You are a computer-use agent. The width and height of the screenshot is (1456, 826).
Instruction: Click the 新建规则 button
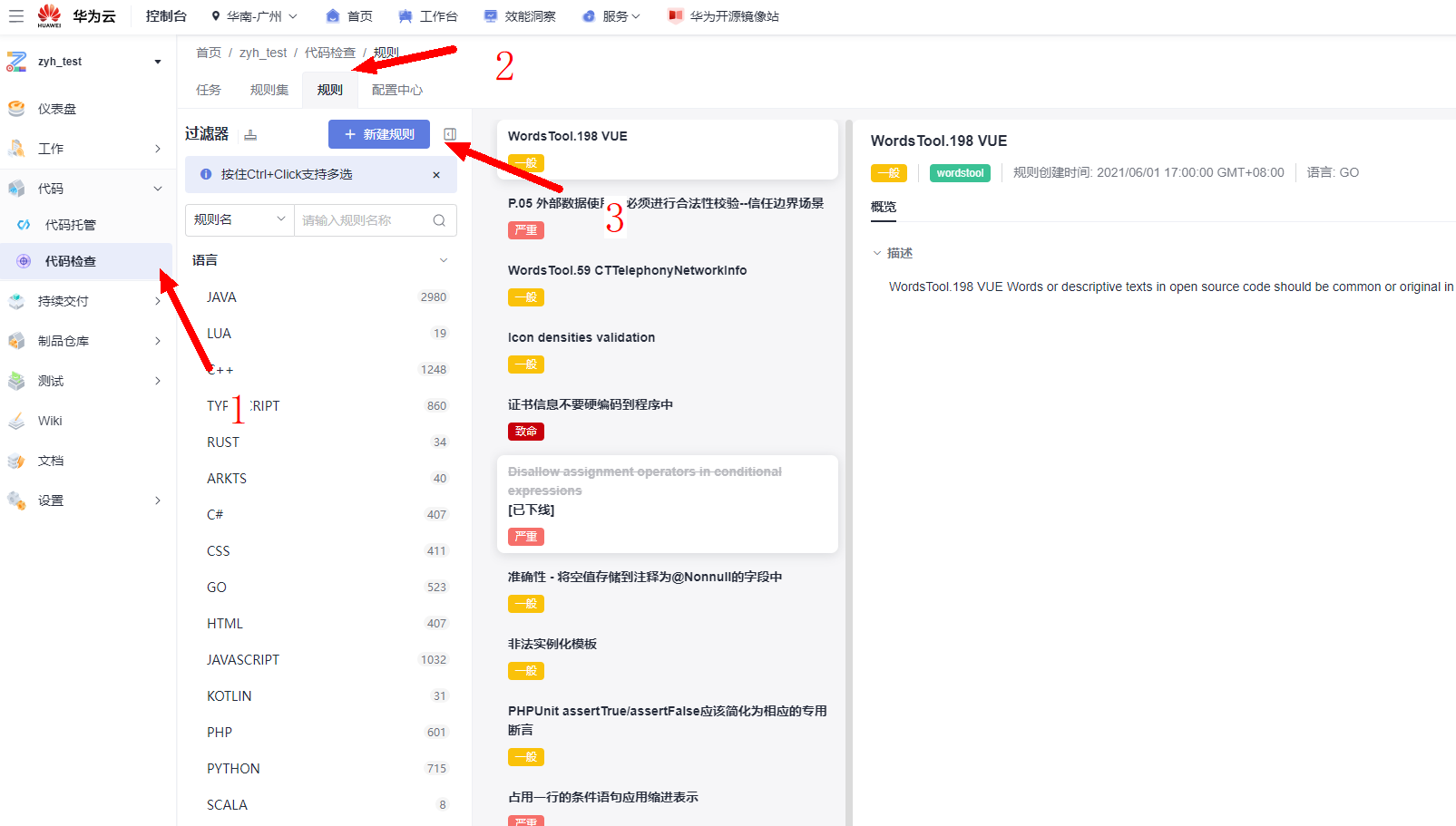point(379,134)
